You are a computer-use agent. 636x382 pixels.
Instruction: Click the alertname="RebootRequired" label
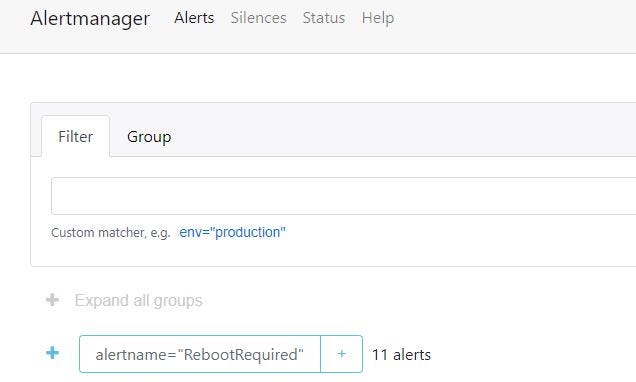pyautogui.click(x=200, y=354)
